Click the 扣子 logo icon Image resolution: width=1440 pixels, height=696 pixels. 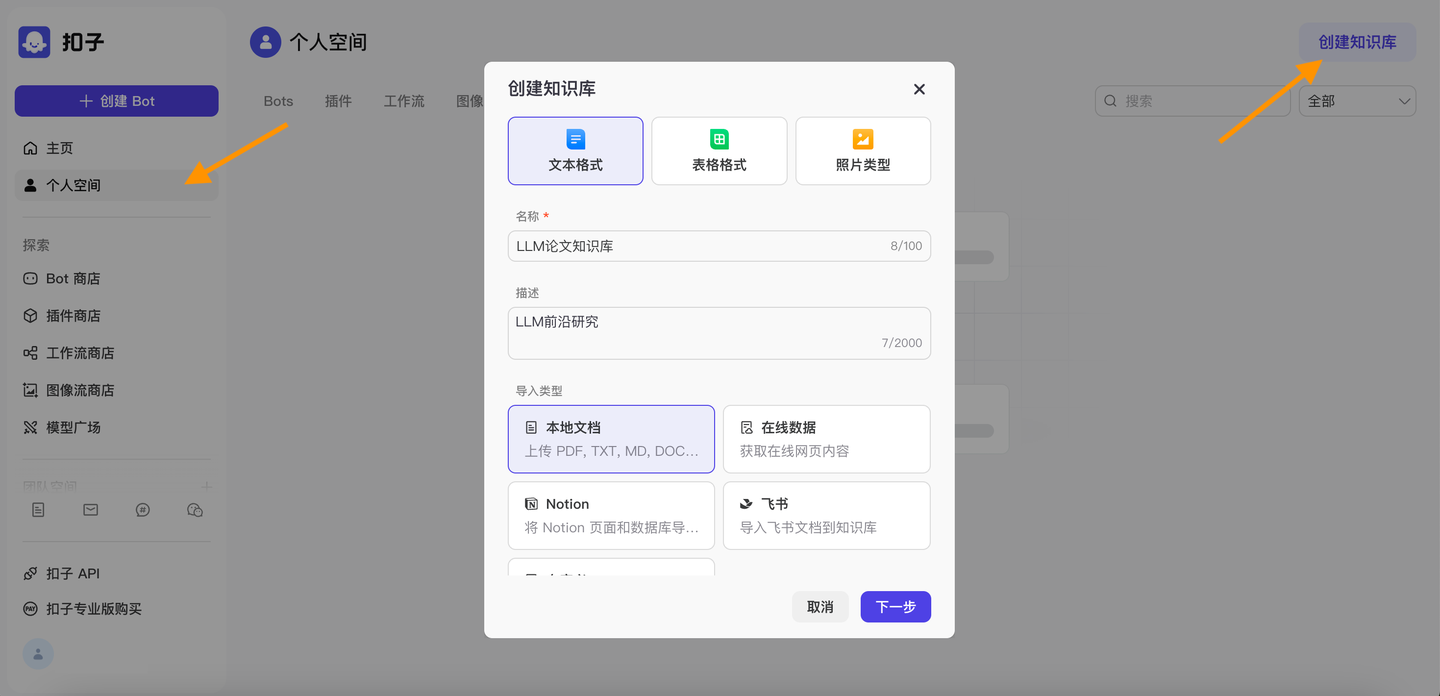click(x=33, y=41)
